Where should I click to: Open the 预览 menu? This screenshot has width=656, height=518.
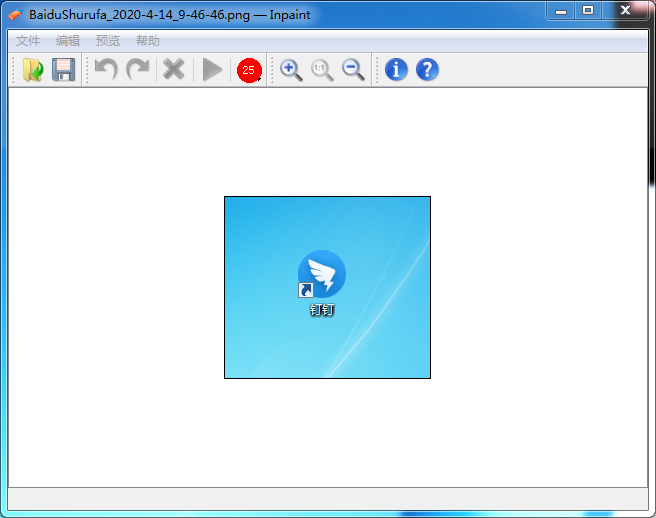click(x=108, y=41)
